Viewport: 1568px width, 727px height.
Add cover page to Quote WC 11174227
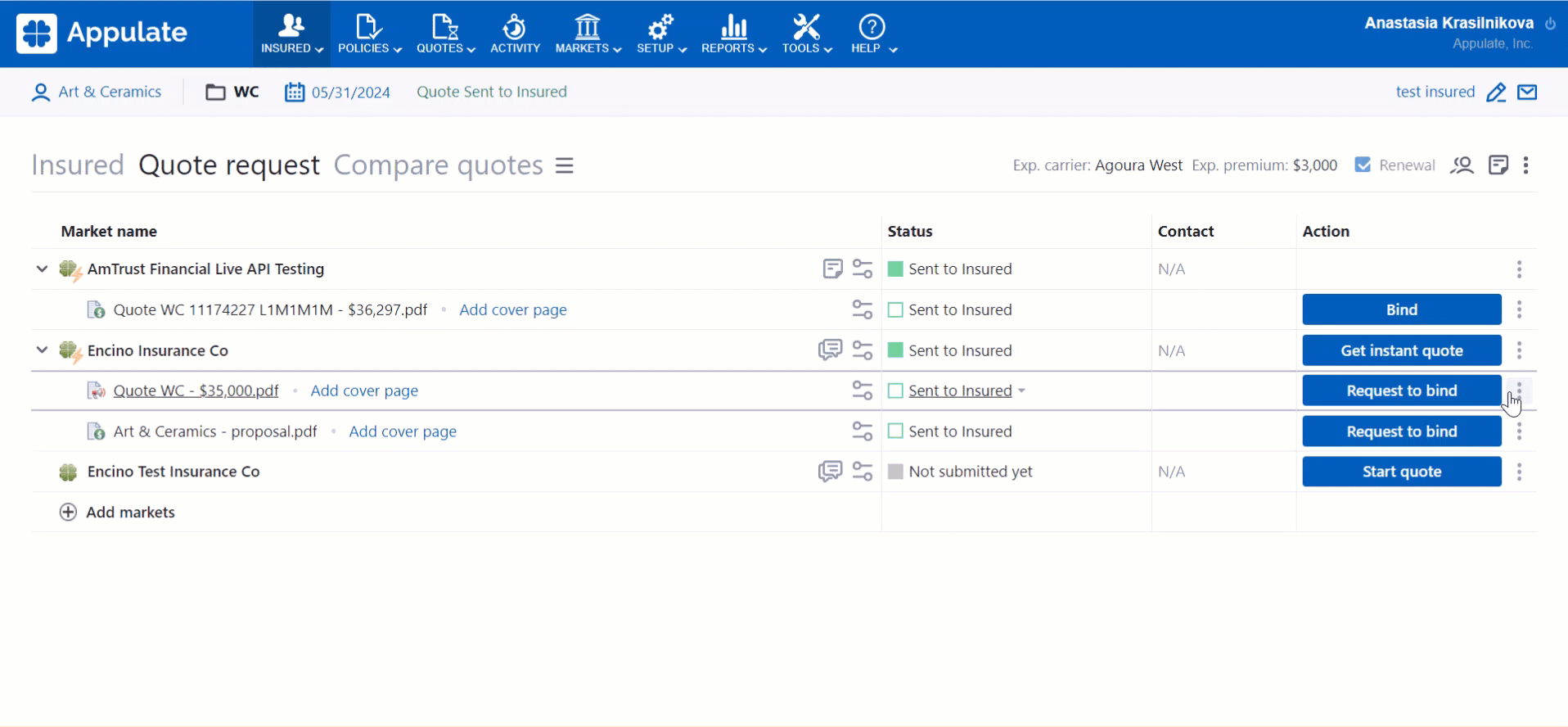tap(513, 309)
